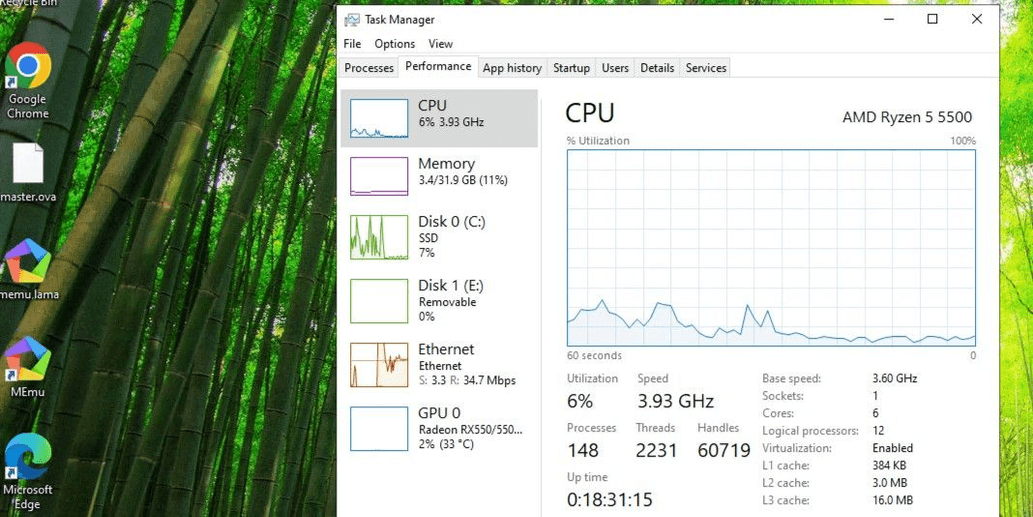Open the memu lama desktop shortcut
Screen dimensions: 1033x517
tap(27, 262)
